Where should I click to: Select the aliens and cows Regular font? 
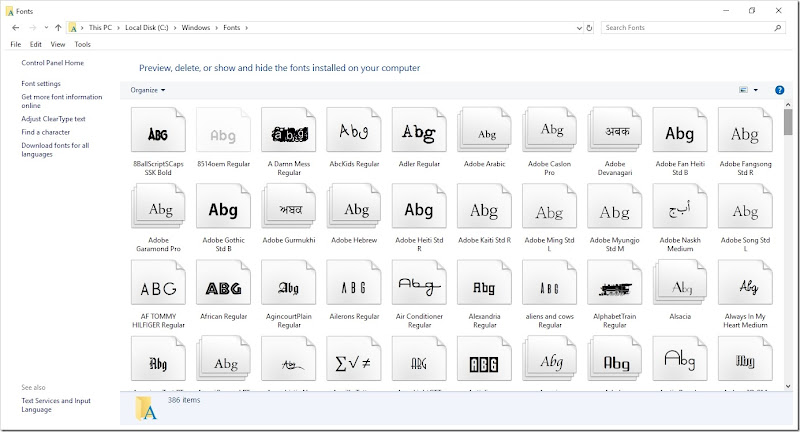click(x=549, y=283)
